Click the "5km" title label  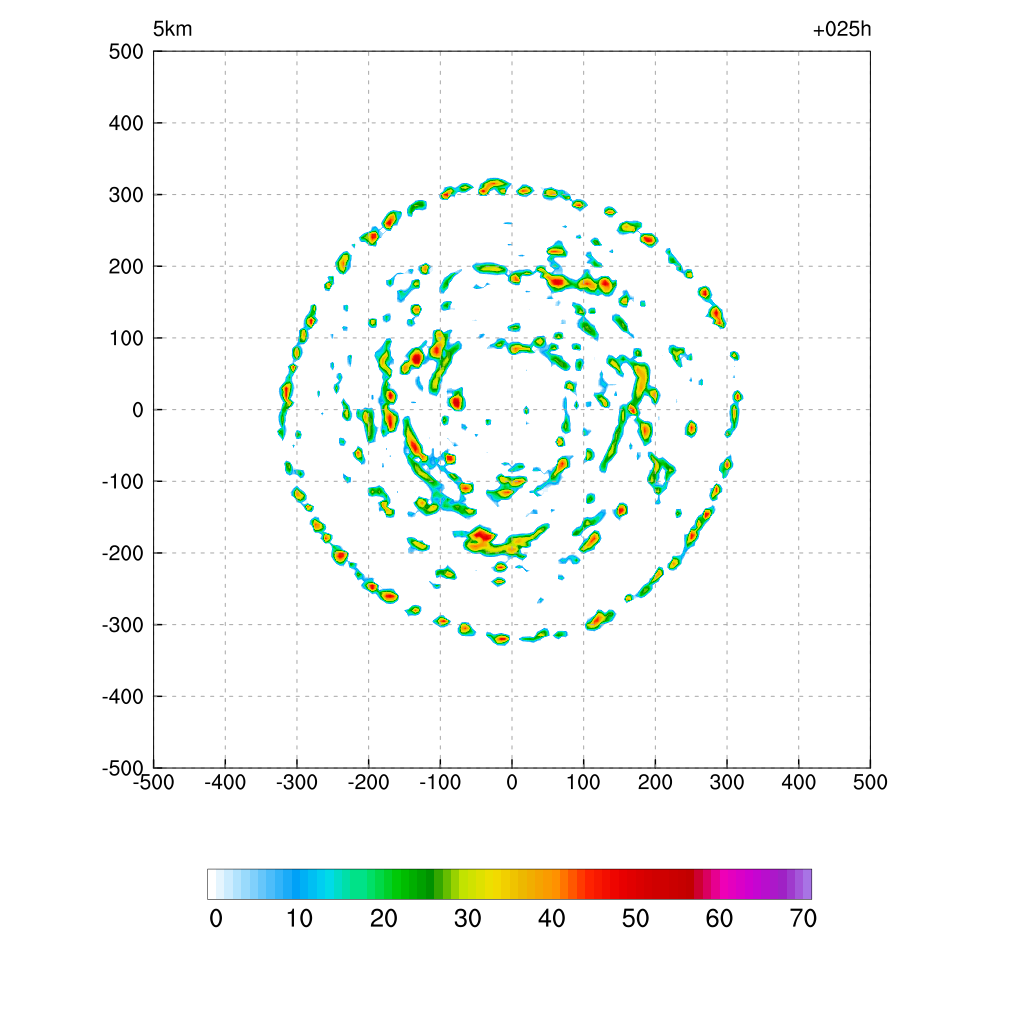point(172,29)
